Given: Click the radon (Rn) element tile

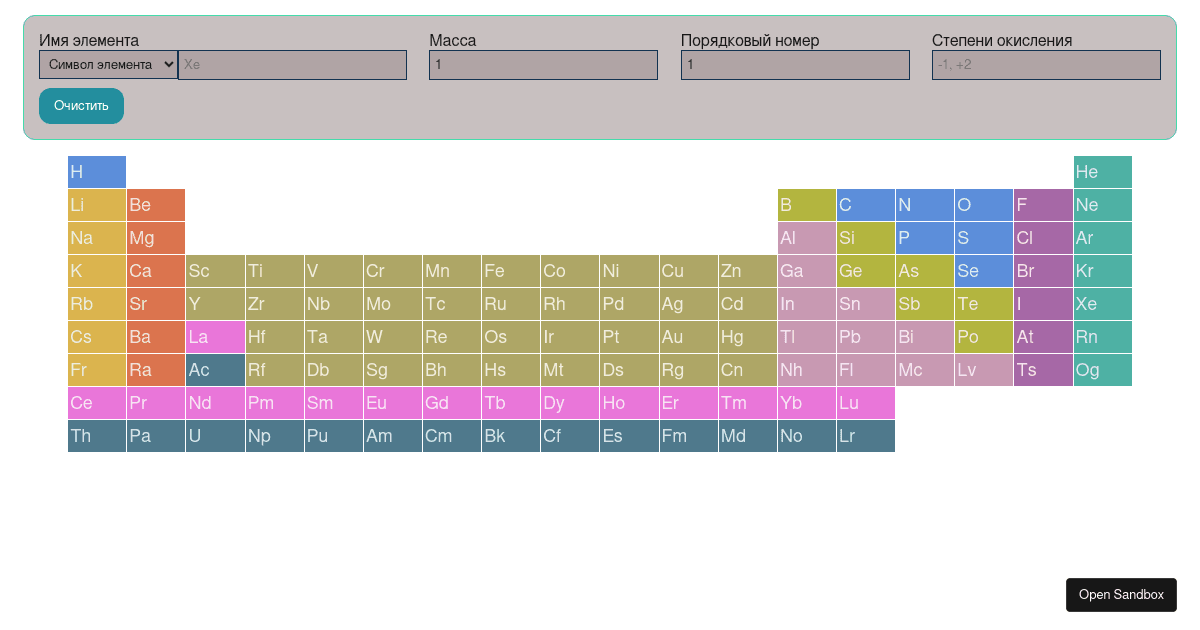Looking at the screenshot, I should coord(1102,337).
